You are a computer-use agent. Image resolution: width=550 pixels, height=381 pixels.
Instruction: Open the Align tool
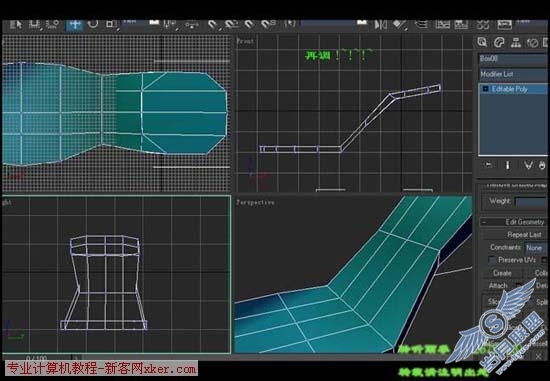400,25
